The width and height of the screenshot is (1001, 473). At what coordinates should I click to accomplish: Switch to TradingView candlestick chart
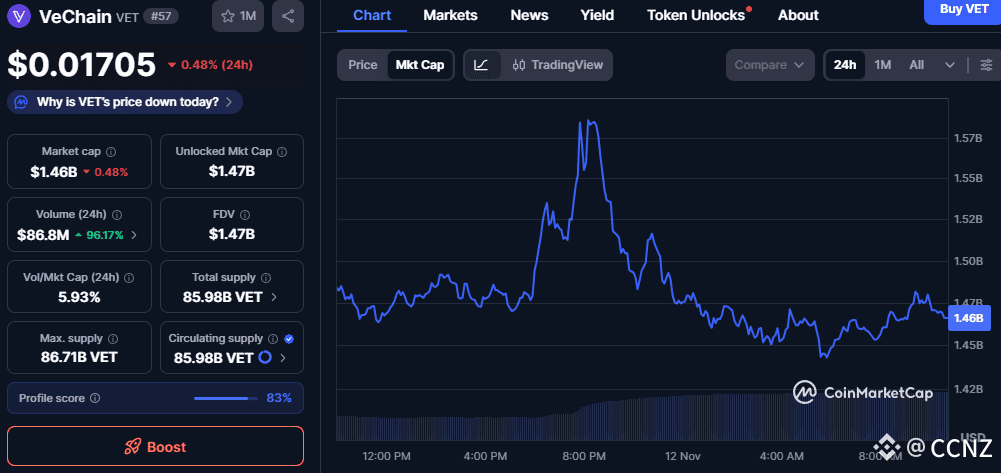[557, 64]
